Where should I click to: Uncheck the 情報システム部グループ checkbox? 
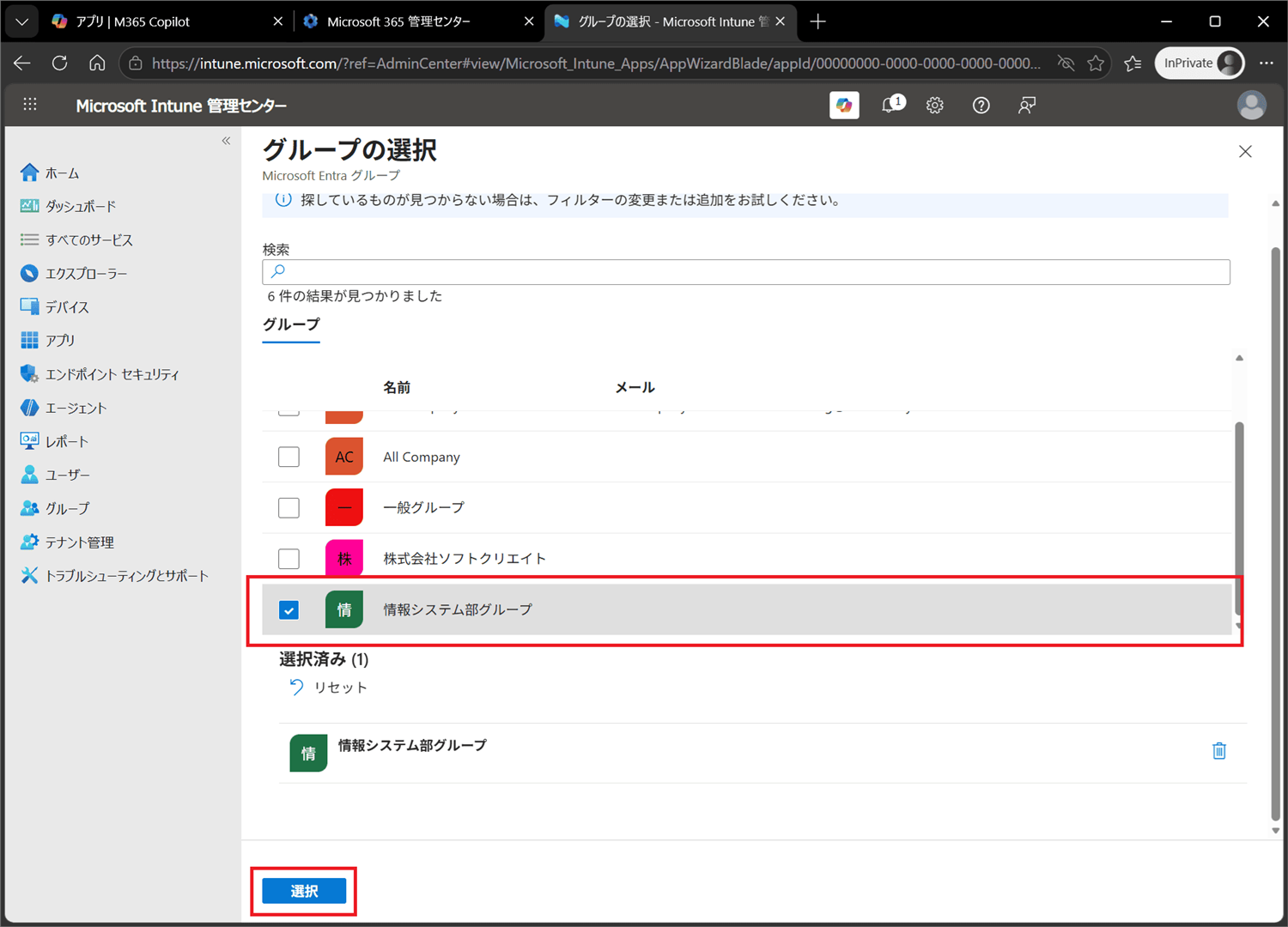click(x=289, y=610)
